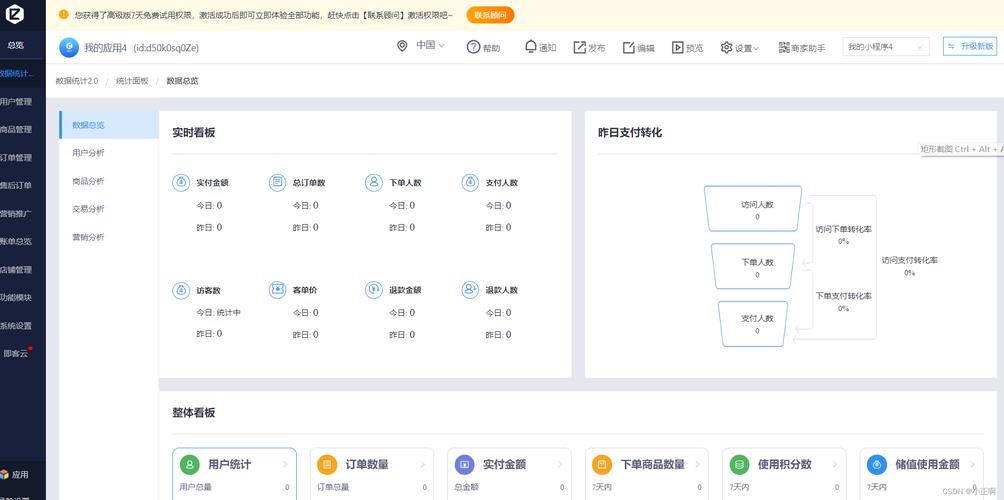This screenshot has width=1004, height=500.
Task: Open the 设置 settings dropdown
Action: (740, 47)
